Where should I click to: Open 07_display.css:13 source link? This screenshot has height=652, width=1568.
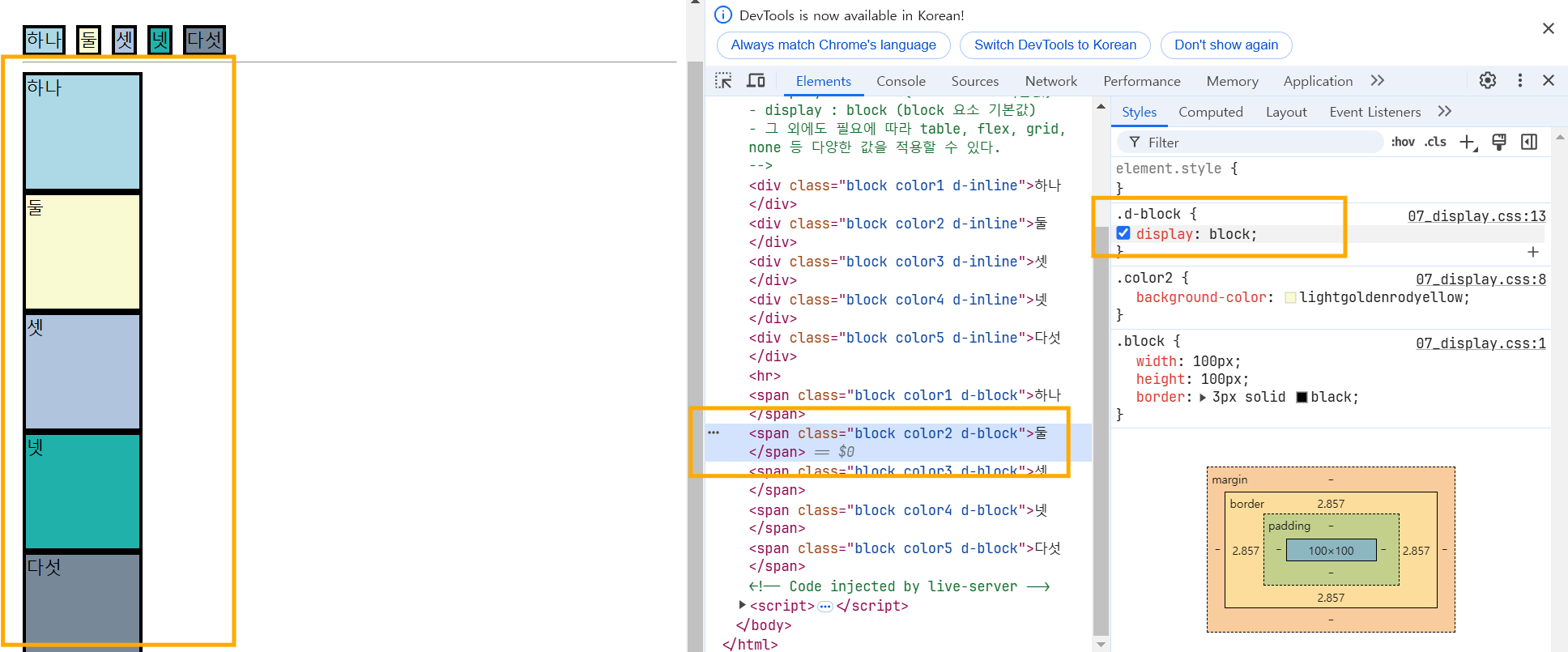coord(1476,216)
